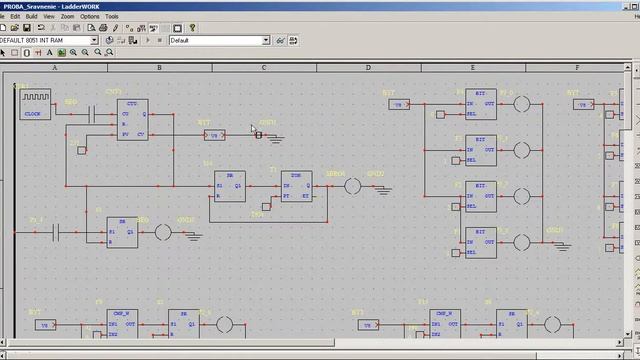This screenshot has width=640, height=360.
Task: Select the red wire connection tool
Action: click(38, 53)
